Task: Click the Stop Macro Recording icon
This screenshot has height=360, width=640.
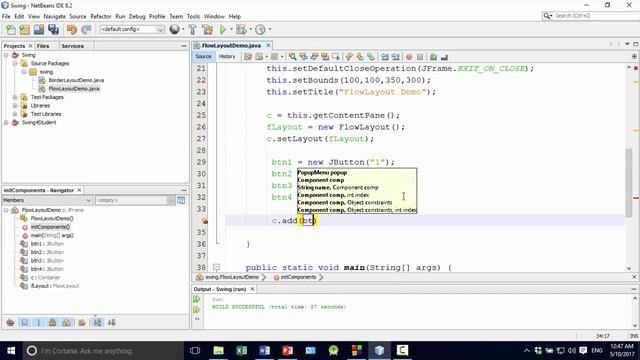Action: 420,57
